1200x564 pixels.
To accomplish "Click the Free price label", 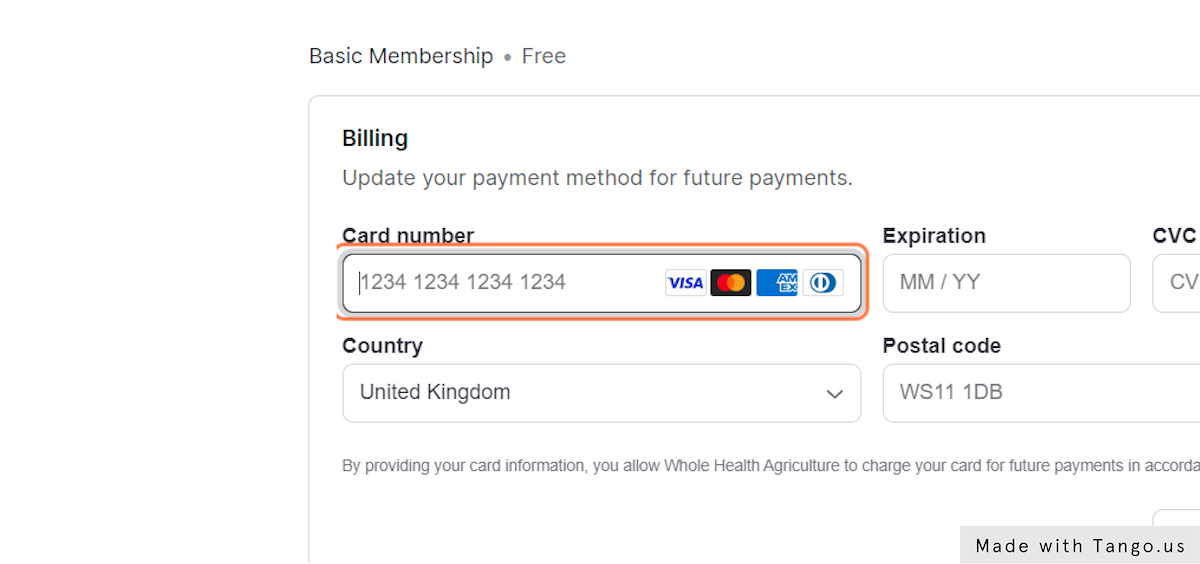I will [x=544, y=56].
